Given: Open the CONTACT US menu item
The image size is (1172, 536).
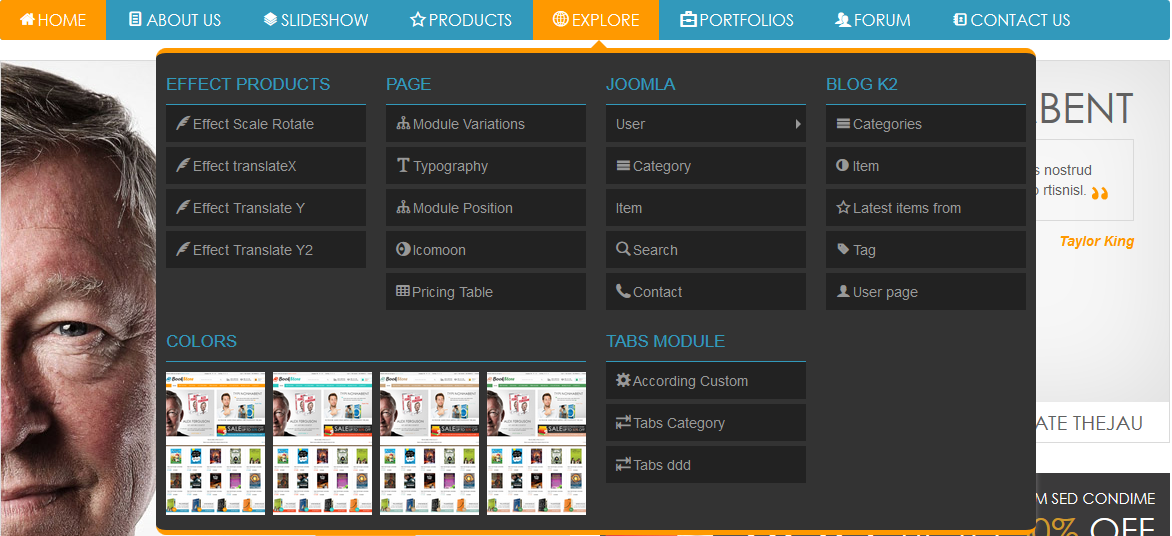Looking at the screenshot, I should click(x=1012, y=19).
